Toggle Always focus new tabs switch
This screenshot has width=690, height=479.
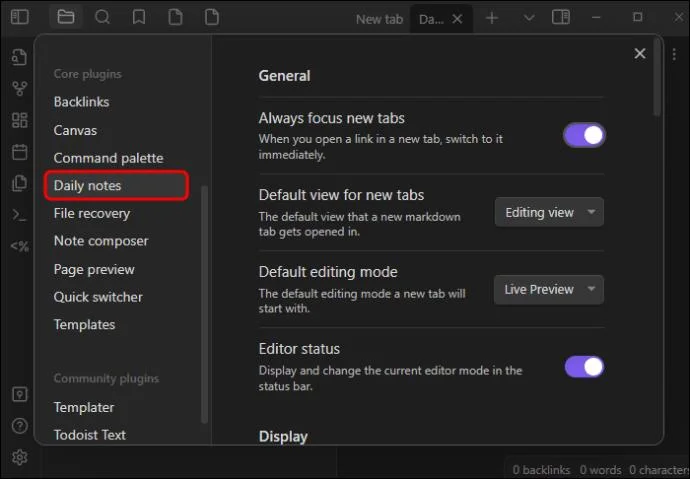point(584,135)
